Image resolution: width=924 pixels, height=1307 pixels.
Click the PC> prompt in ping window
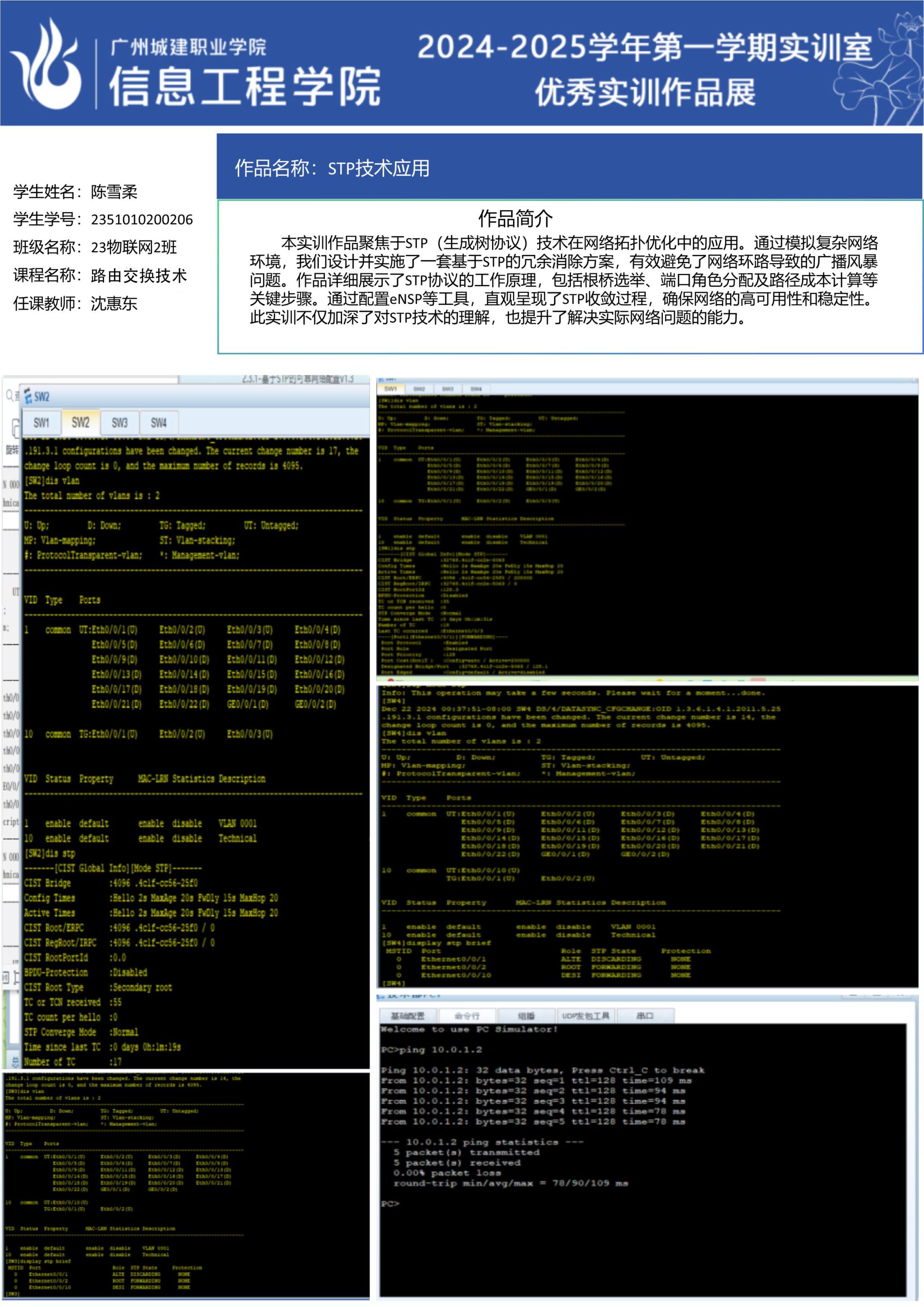pyautogui.click(x=390, y=1204)
